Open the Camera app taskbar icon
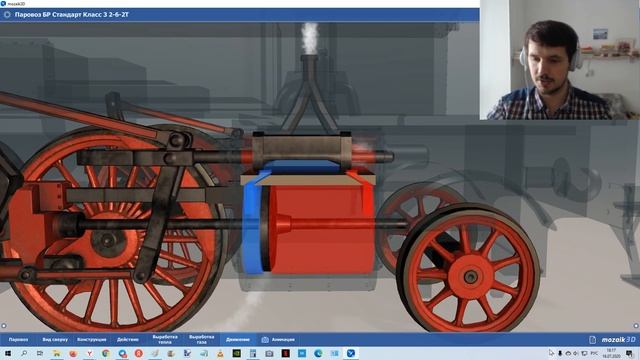 point(269,353)
